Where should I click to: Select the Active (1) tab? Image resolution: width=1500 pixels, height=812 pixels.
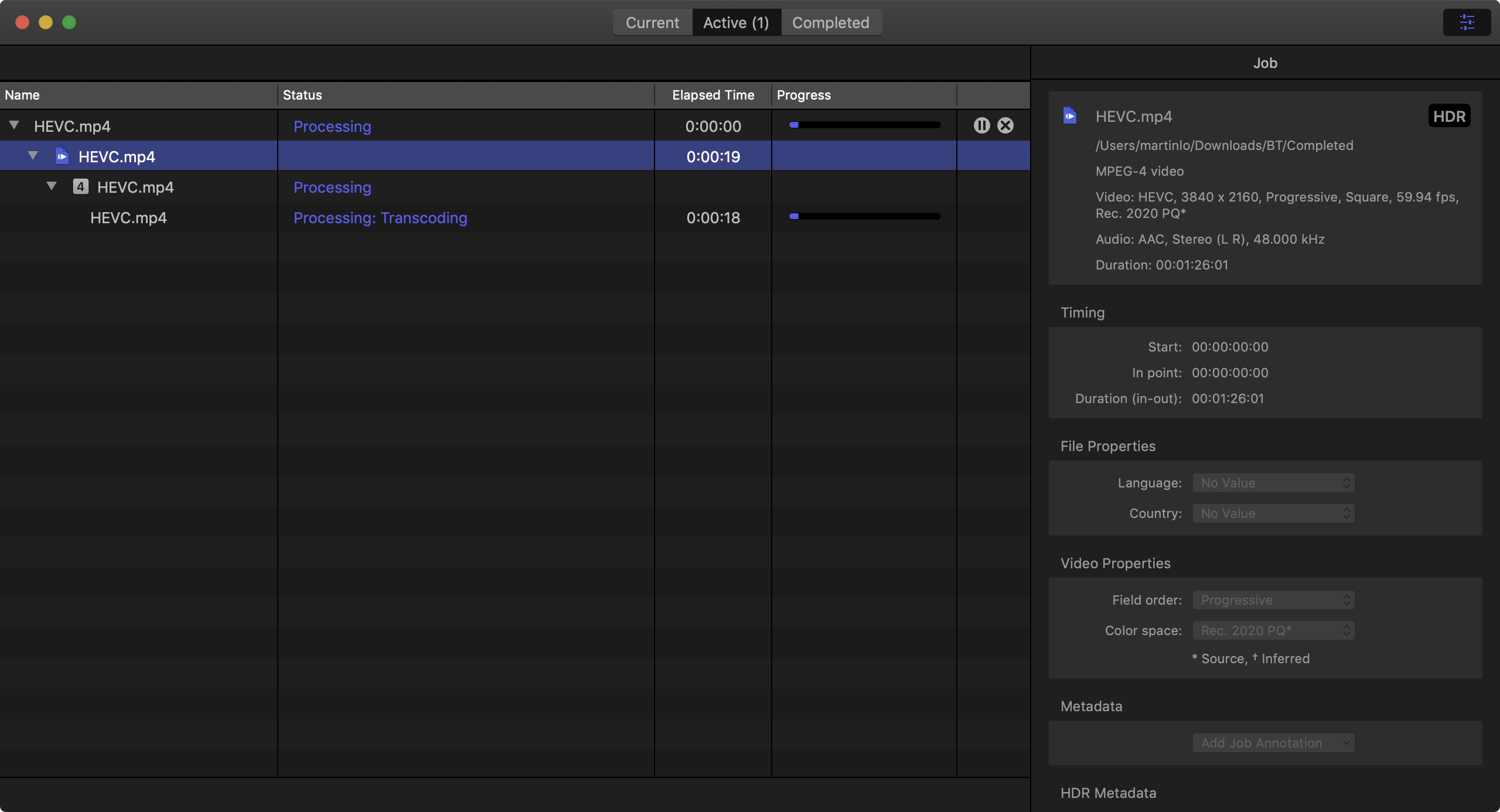pyautogui.click(x=736, y=22)
